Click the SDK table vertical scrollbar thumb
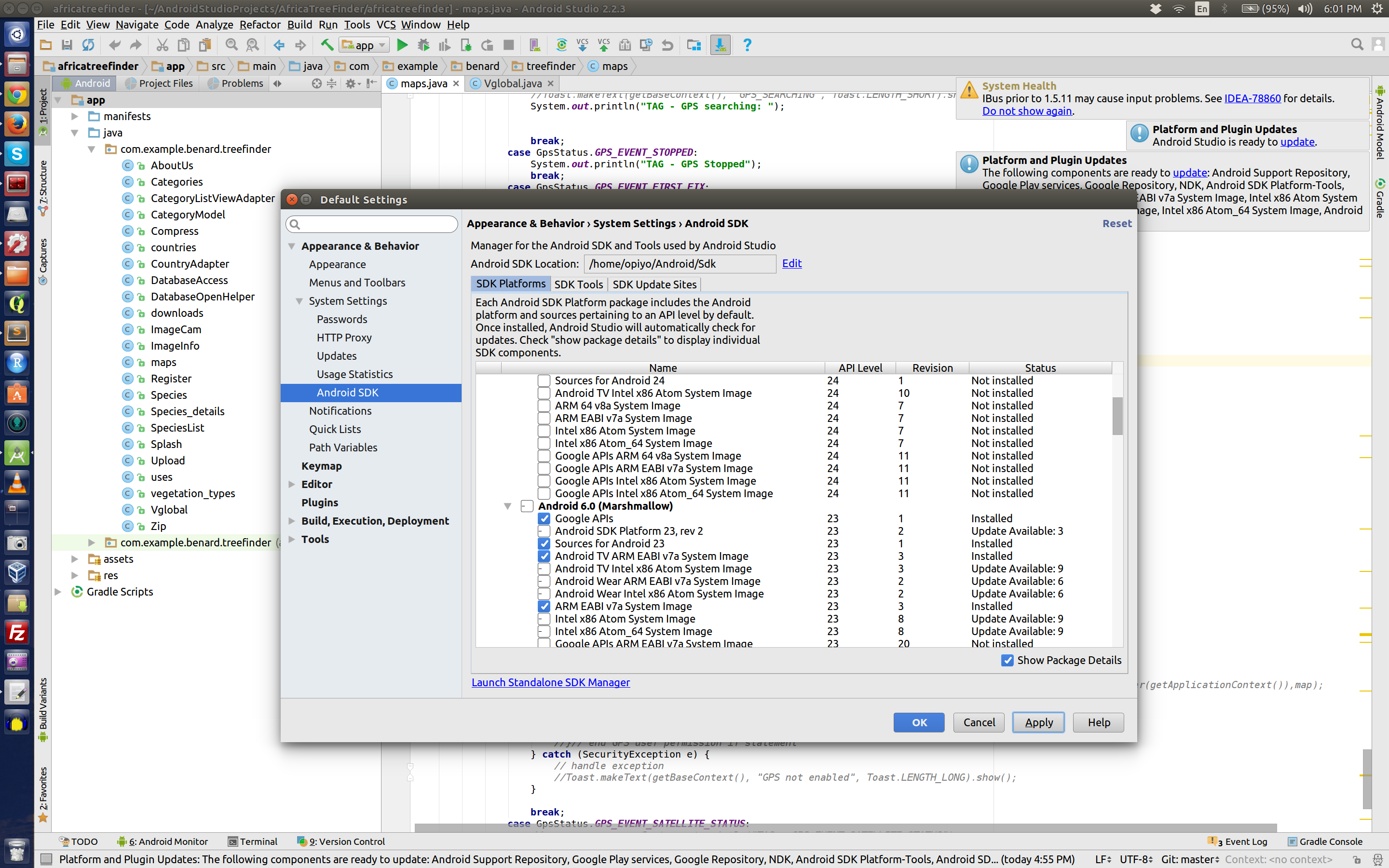The width and height of the screenshot is (1389, 868). tap(1117, 416)
